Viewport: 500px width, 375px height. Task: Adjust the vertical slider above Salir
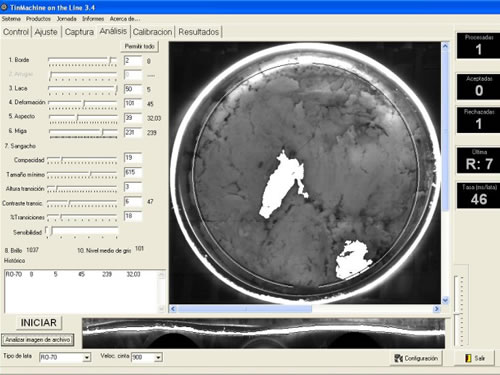pyautogui.click(x=461, y=311)
